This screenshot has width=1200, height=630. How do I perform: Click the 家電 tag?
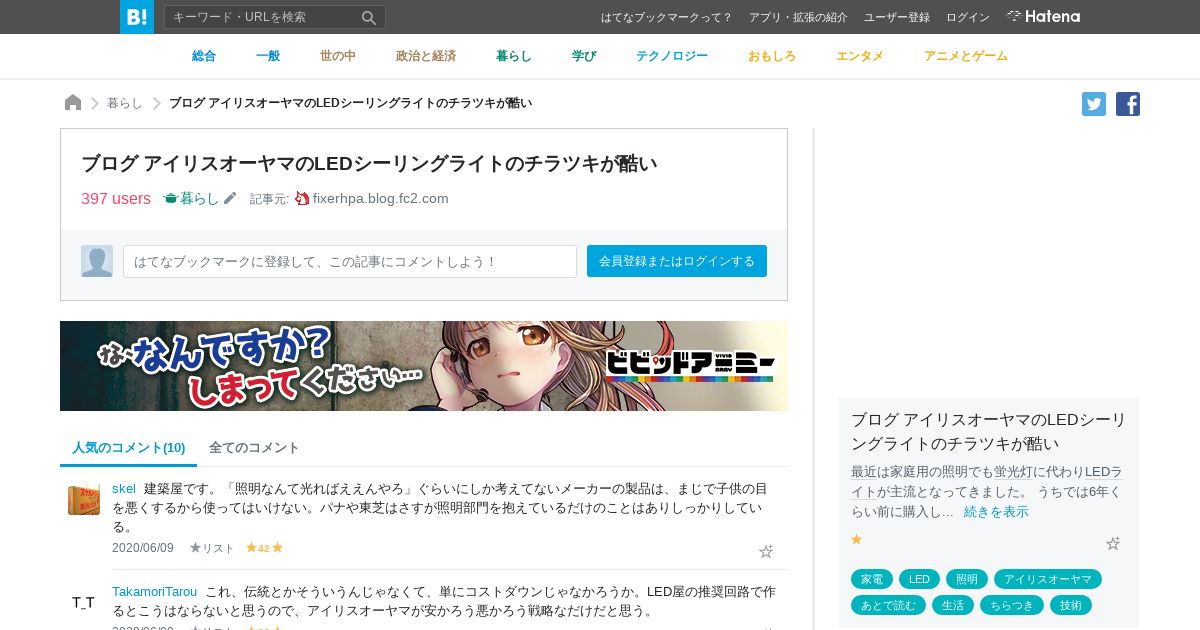click(x=872, y=579)
